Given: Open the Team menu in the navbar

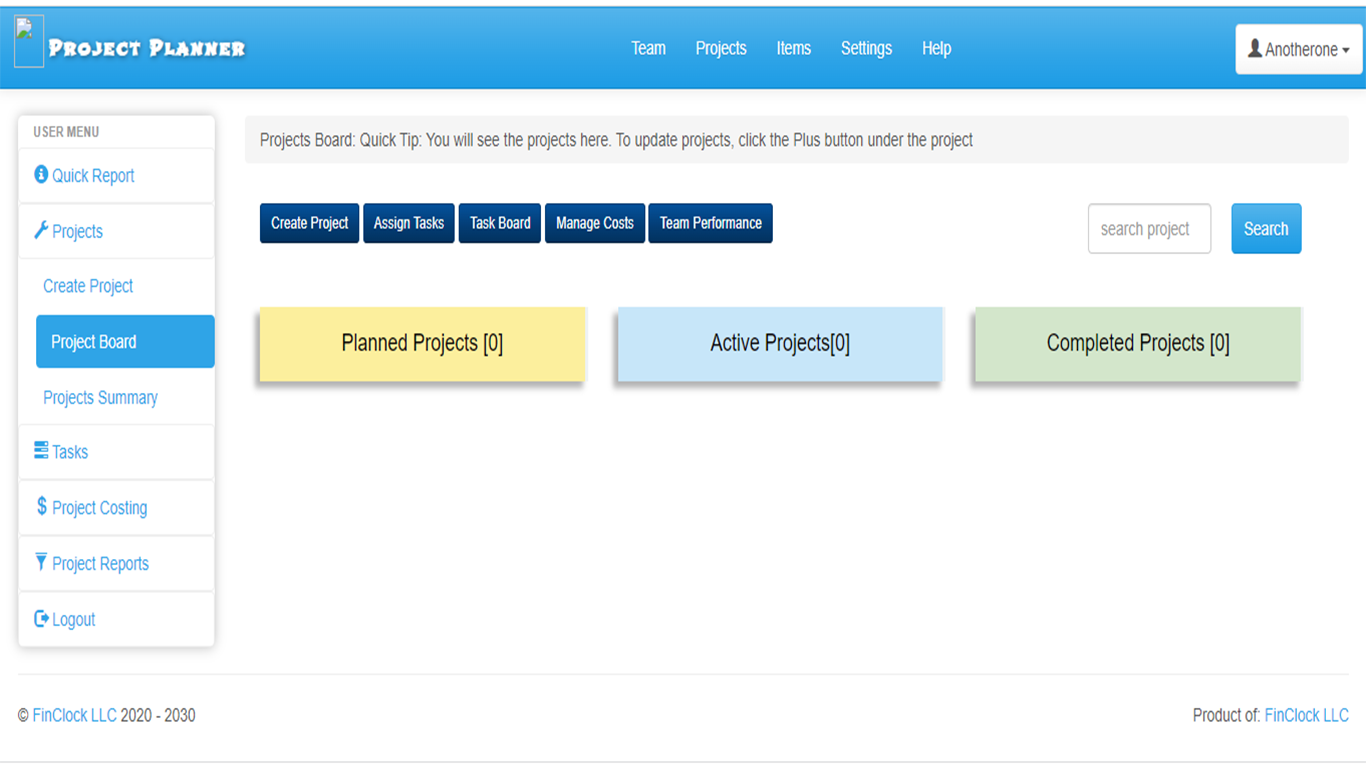Looking at the screenshot, I should pos(648,48).
